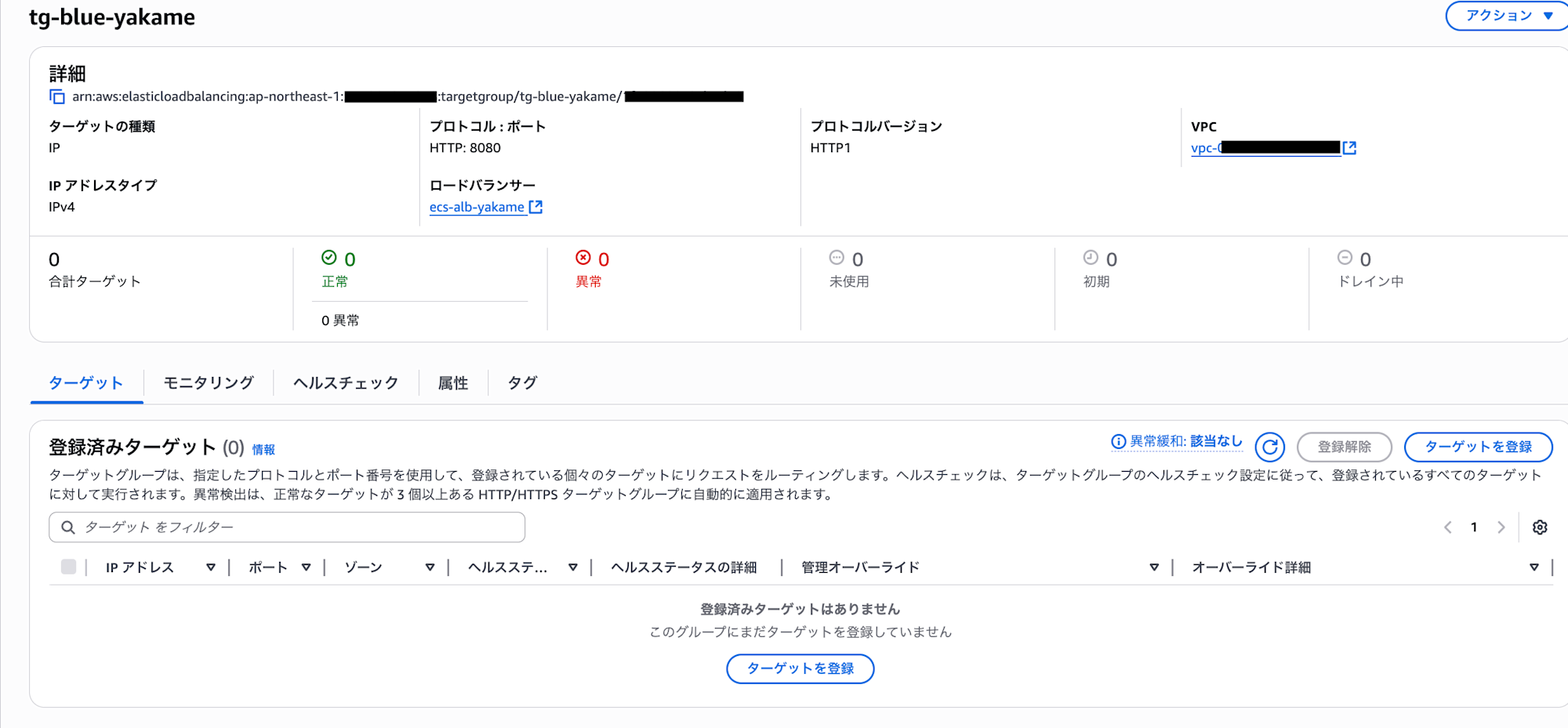The image size is (1568, 728).
Task: Go to previous page arrow
Action: [1448, 527]
